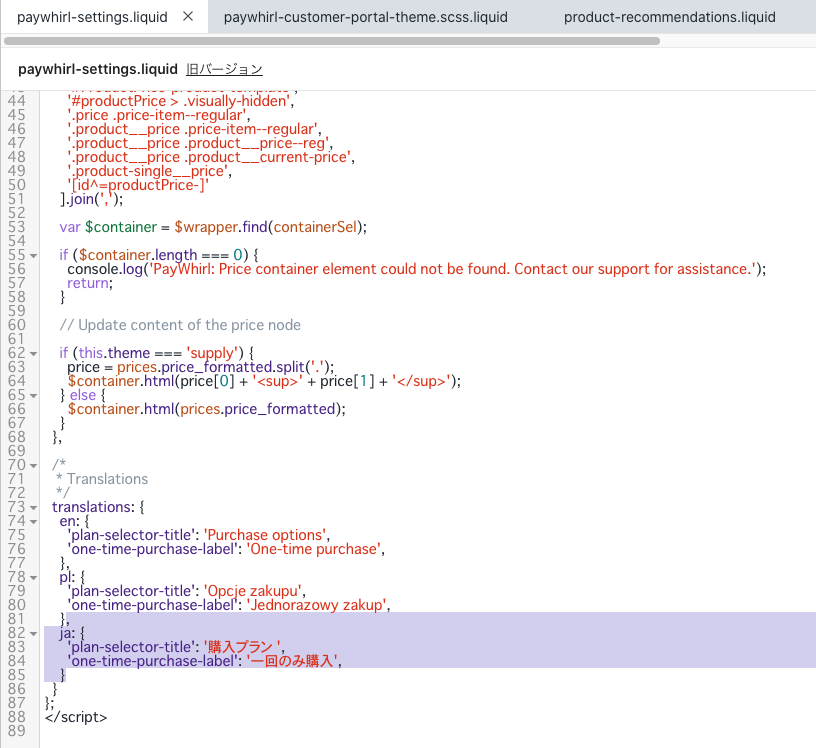Click the '// Update content of the price node' comment
The width and height of the screenshot is (816, 748).
[x=180, y=325]
